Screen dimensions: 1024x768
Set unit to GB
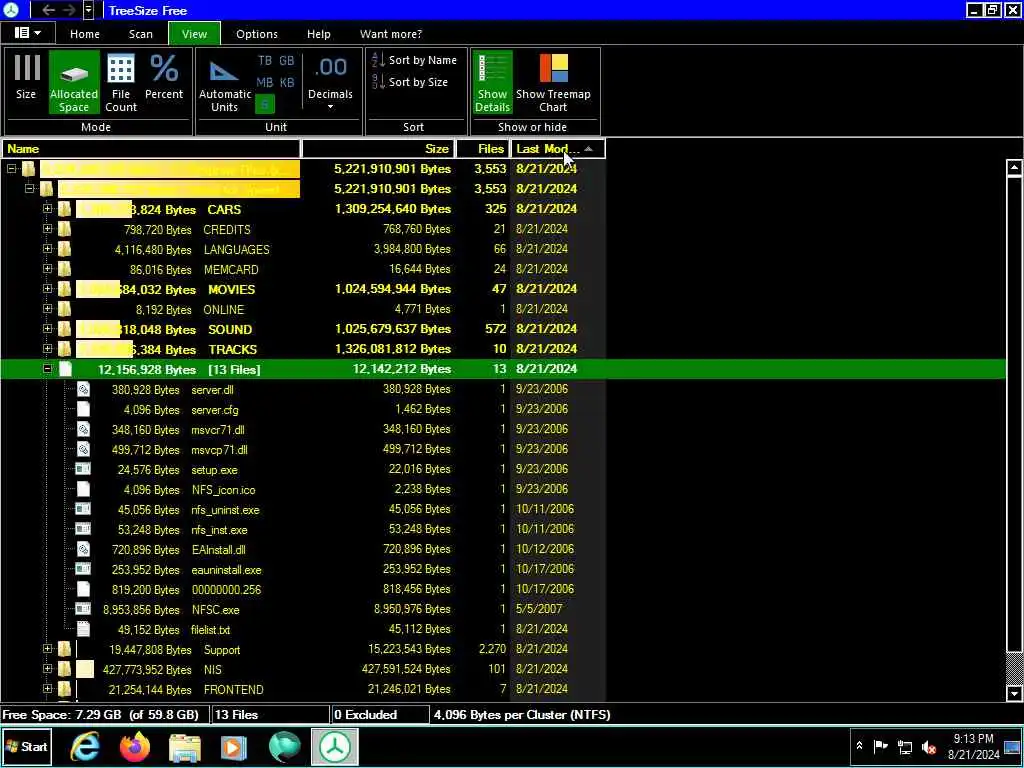287,61
